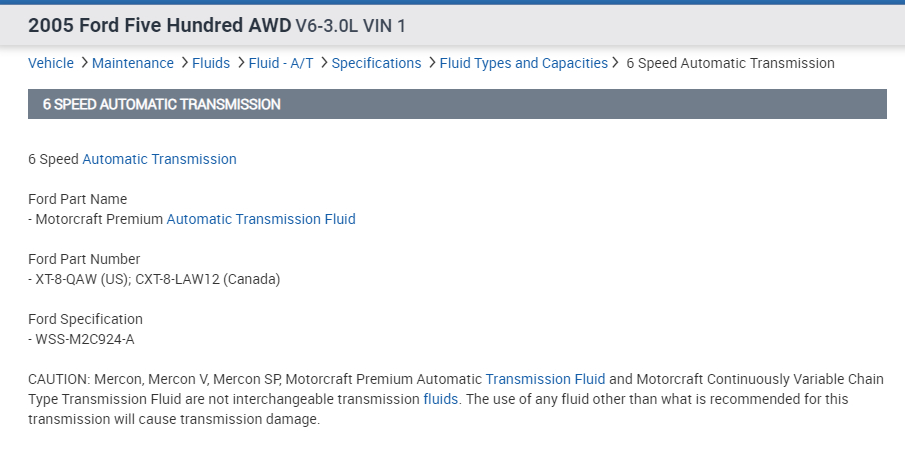Navigate to the Fluids breadcrumb
Viewport: 905px width, 456px height.
(211, 63)
